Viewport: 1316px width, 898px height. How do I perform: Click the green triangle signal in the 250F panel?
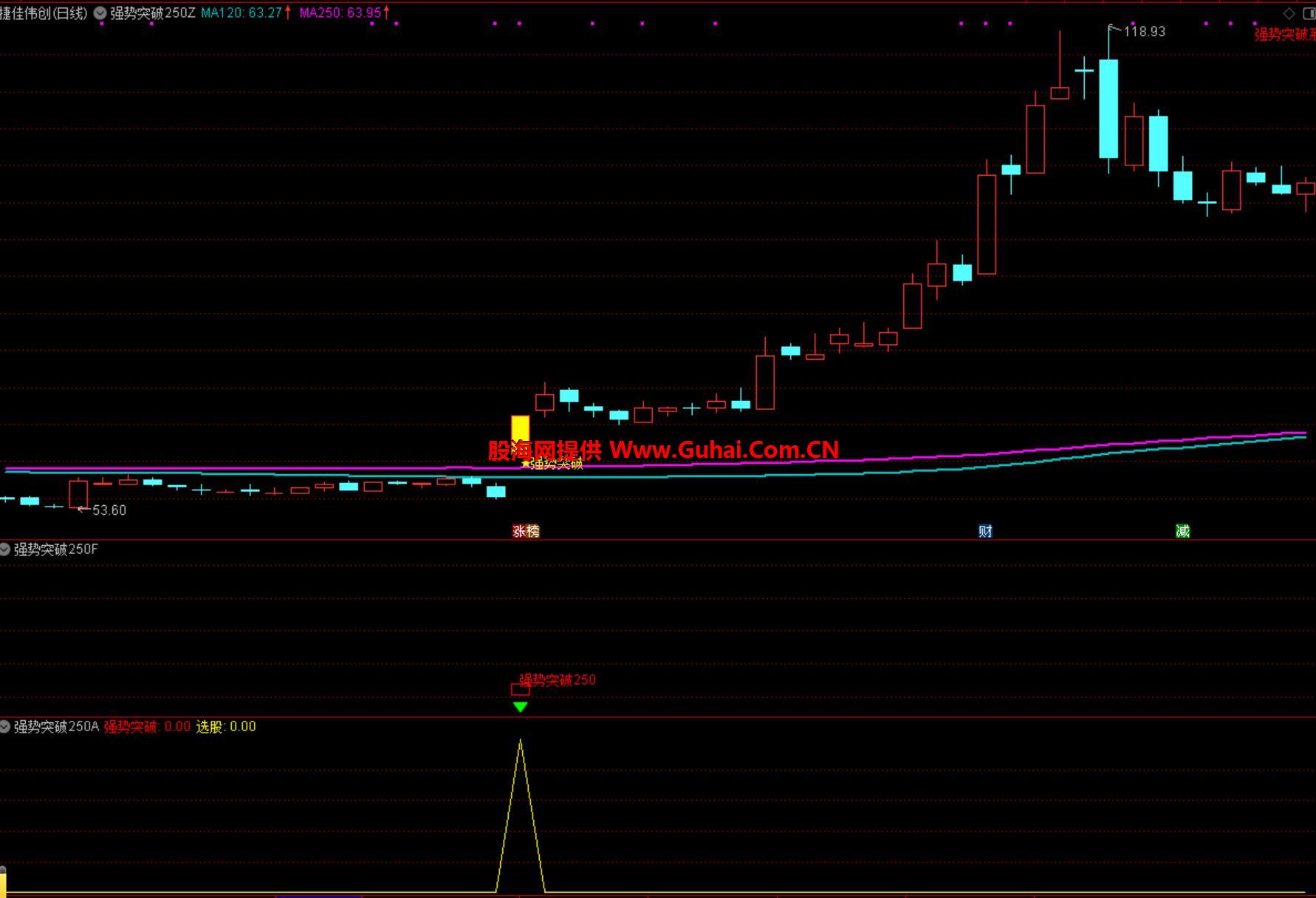point(520,707)
